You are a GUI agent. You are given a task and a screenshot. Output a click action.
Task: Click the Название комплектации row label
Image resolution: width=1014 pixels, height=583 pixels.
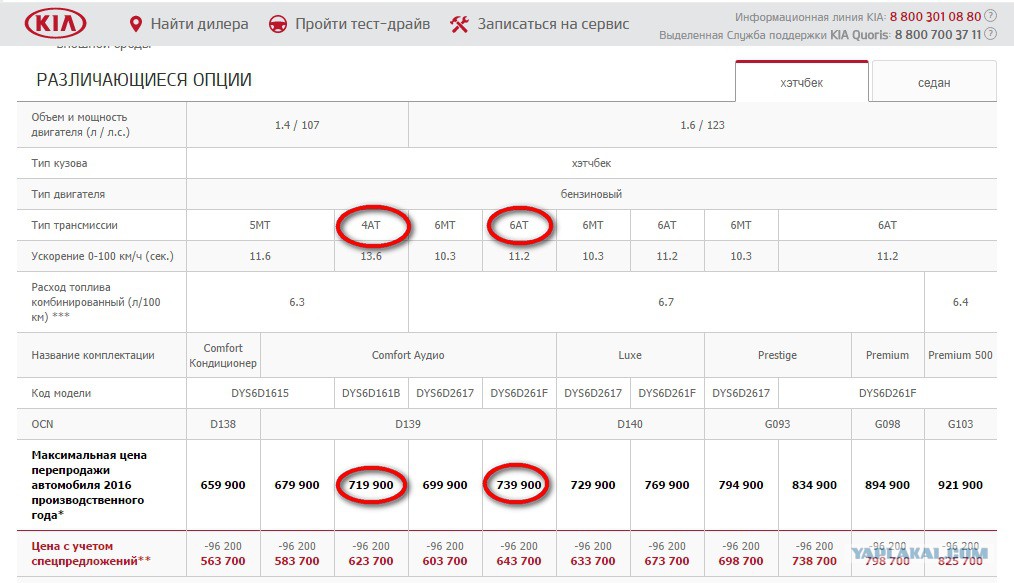[x=92, y=355]
